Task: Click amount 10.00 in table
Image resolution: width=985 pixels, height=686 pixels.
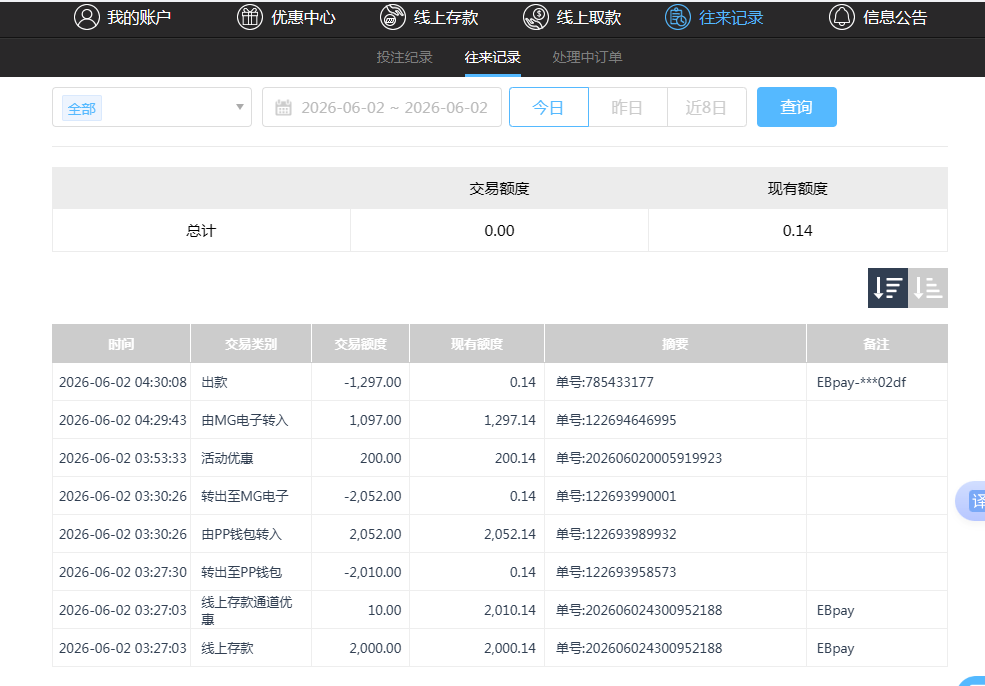Action: [384, 610]
